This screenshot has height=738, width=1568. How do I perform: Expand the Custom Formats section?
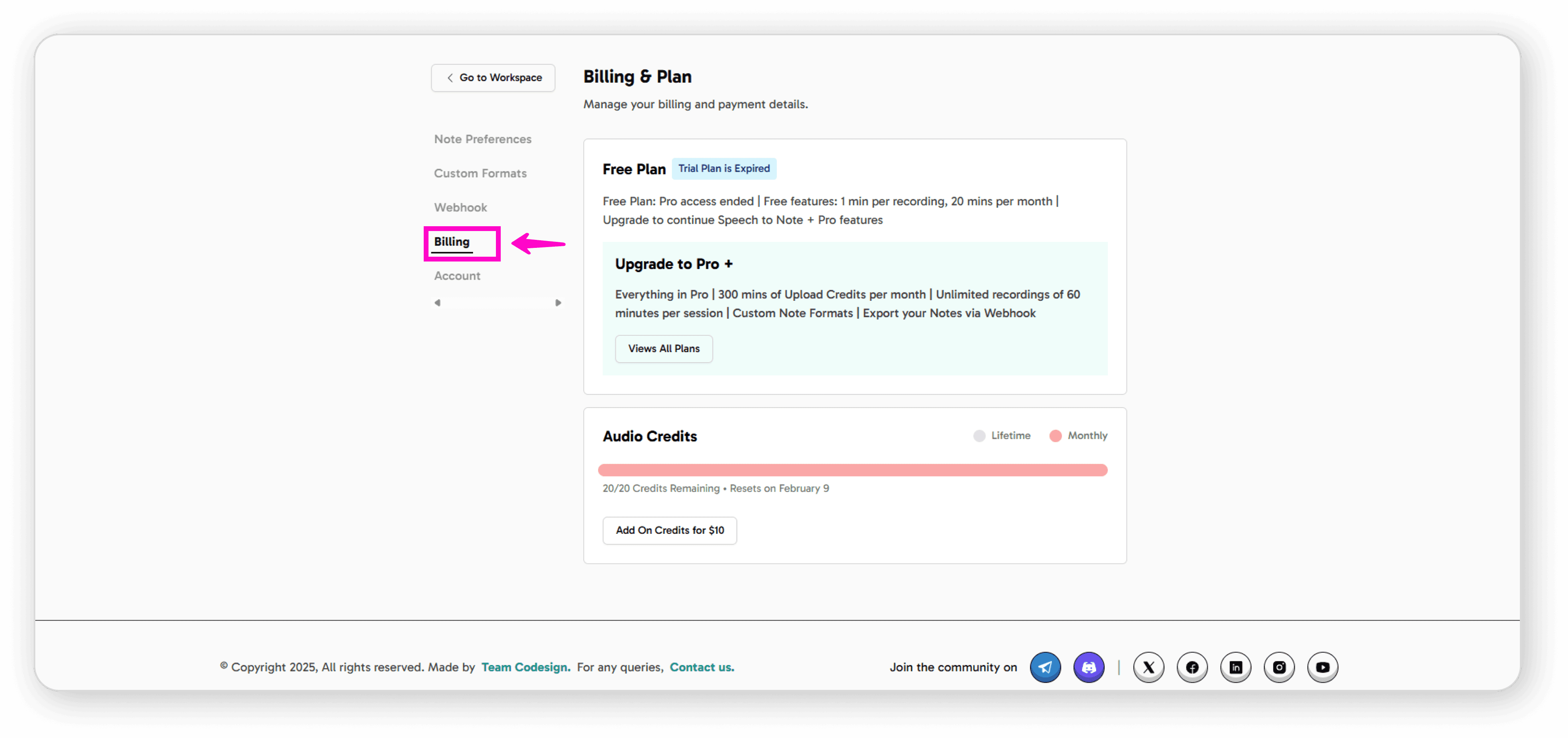click(x=480, y=173)
